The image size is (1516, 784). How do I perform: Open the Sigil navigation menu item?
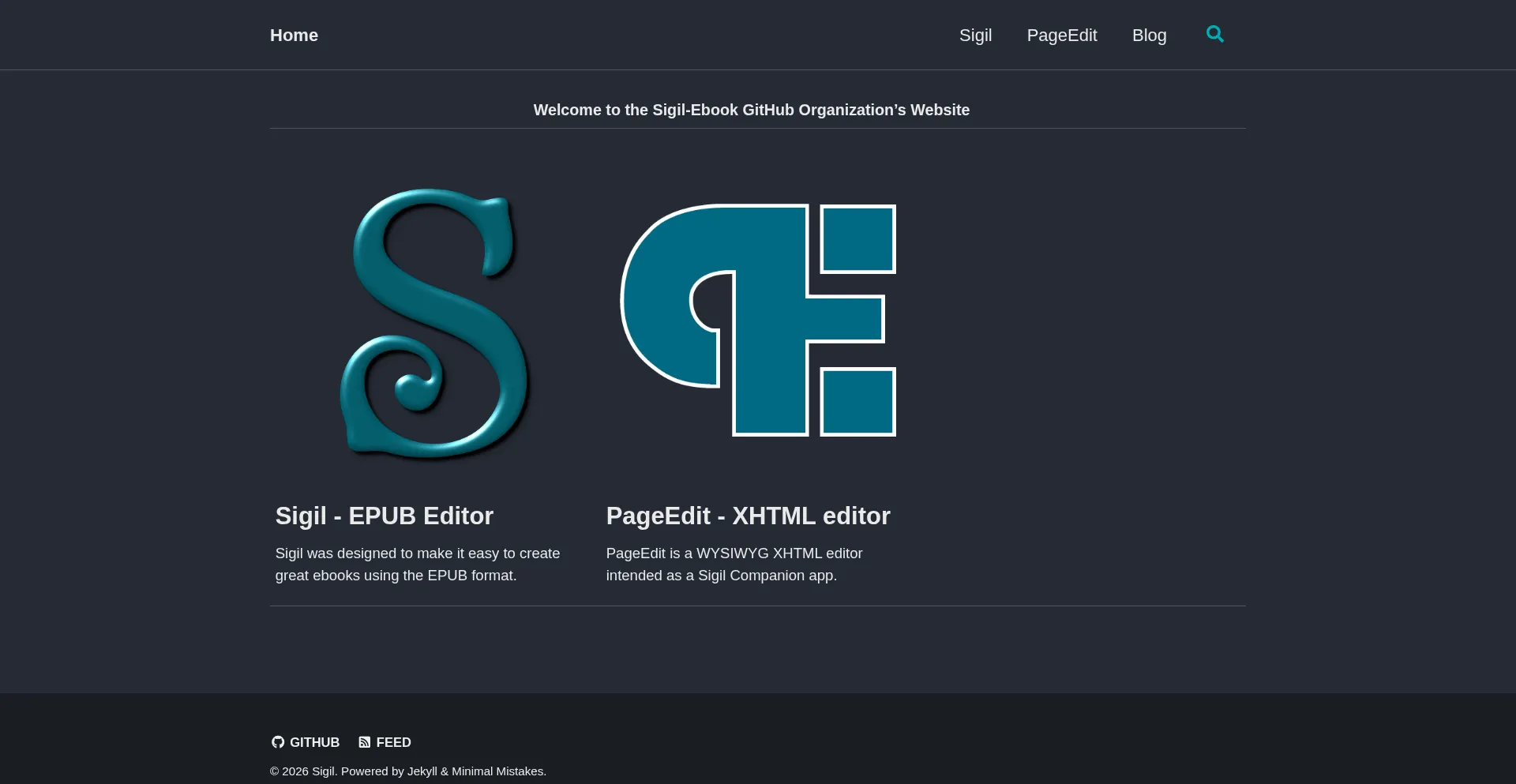pos(975,36)
